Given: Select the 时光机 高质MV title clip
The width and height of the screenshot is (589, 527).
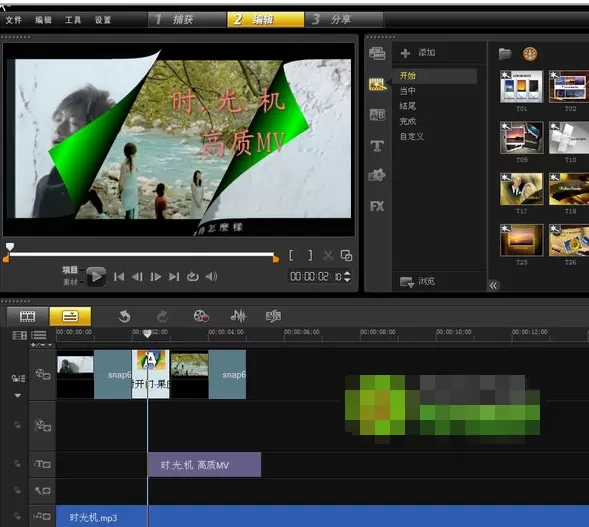Looking at the screenshot, I should [205, 465].
